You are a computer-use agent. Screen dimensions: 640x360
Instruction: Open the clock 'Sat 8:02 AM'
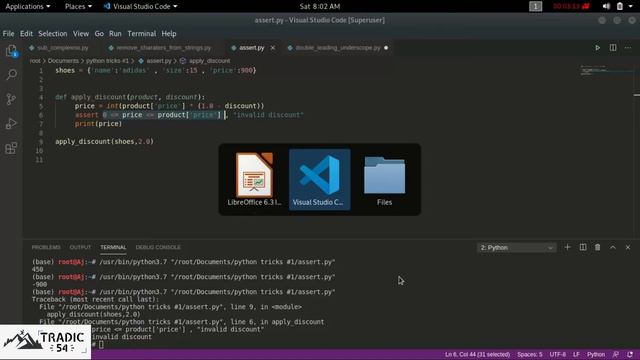320,6
